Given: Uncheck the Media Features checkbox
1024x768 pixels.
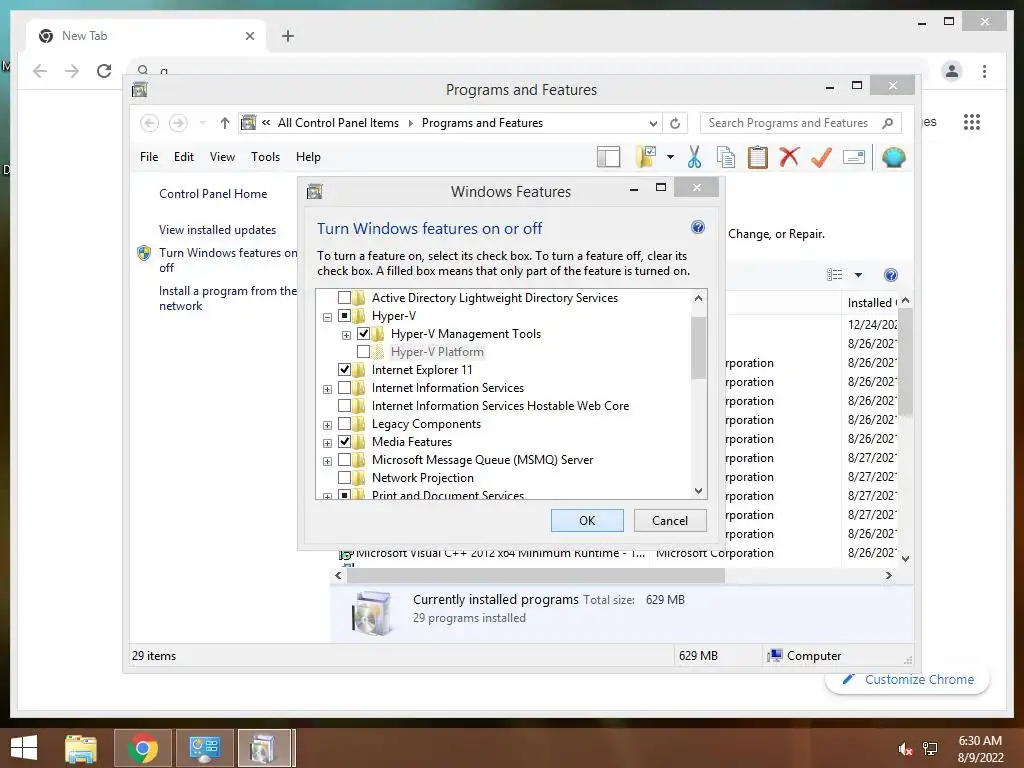Looking at the screenshot, I should [x=344, y=442].
